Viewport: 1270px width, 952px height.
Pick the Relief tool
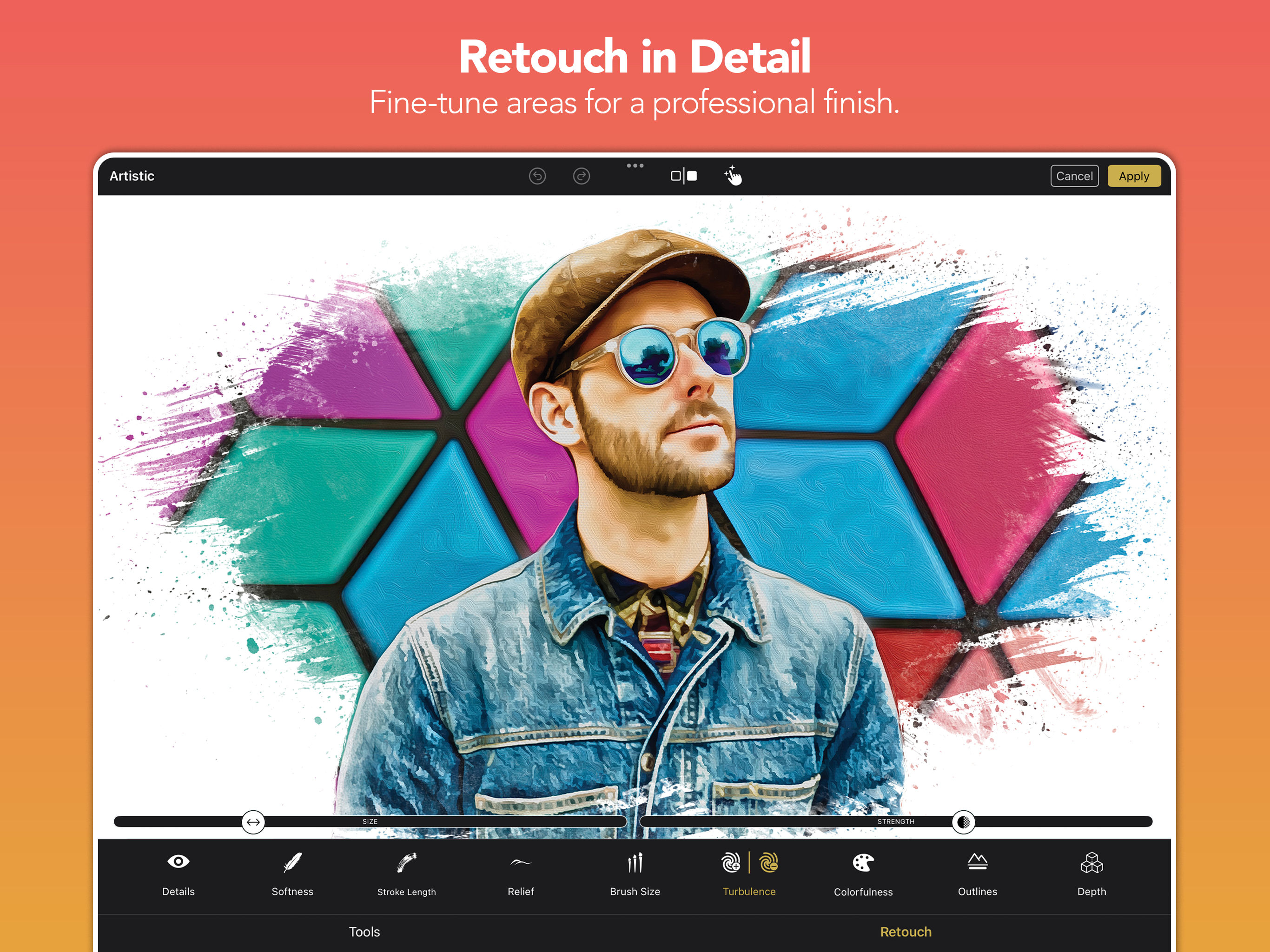pos(520,862)
